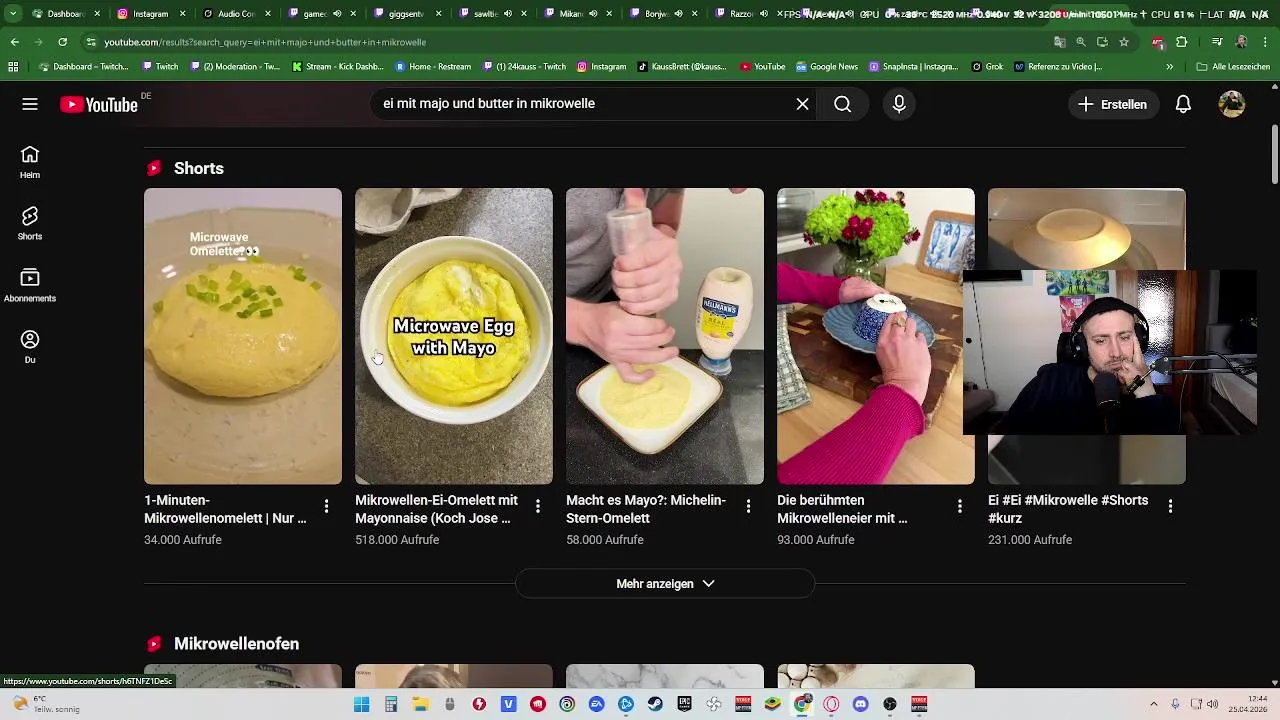1280x720 pixels.
Task: Open the Chrome apps grid icon
Action: pos(13,66)
